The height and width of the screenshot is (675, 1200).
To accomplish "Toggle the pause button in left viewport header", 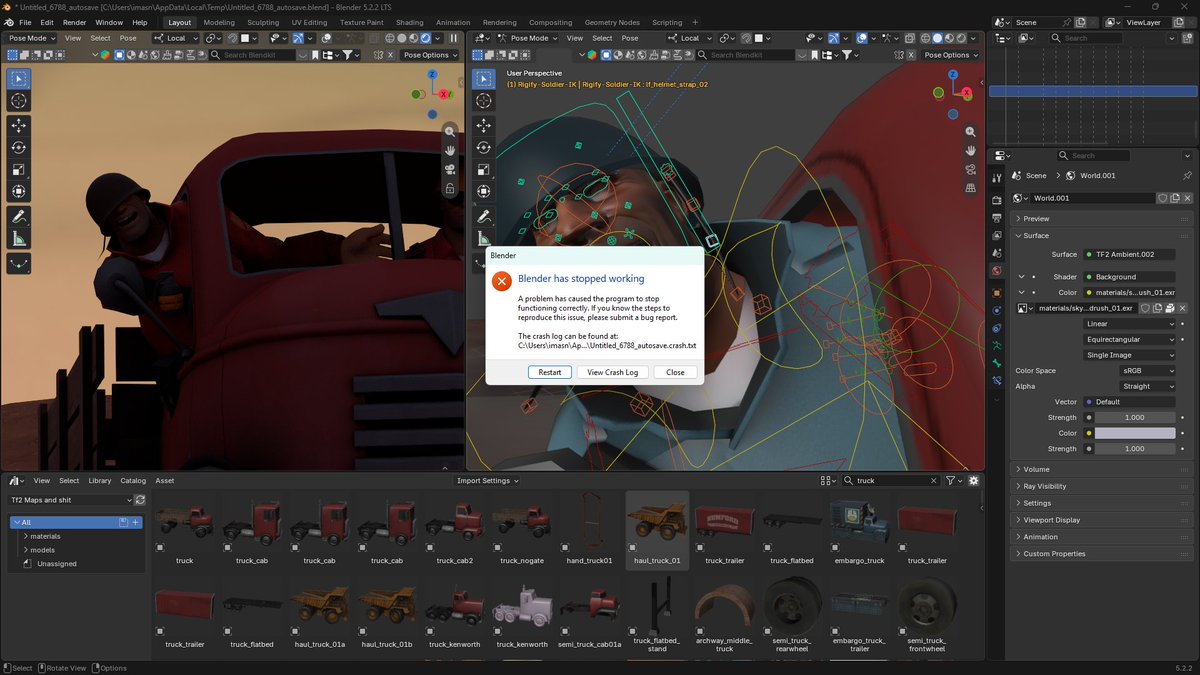I will [454, 38].
